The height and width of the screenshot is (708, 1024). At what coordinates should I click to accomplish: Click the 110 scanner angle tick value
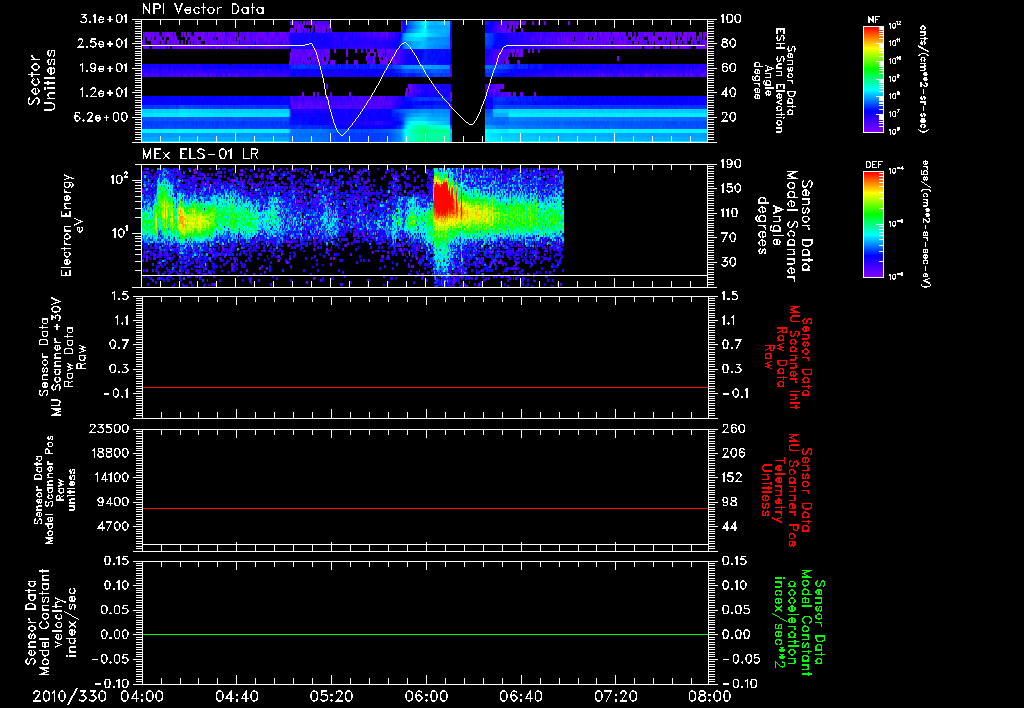[732, 213]
